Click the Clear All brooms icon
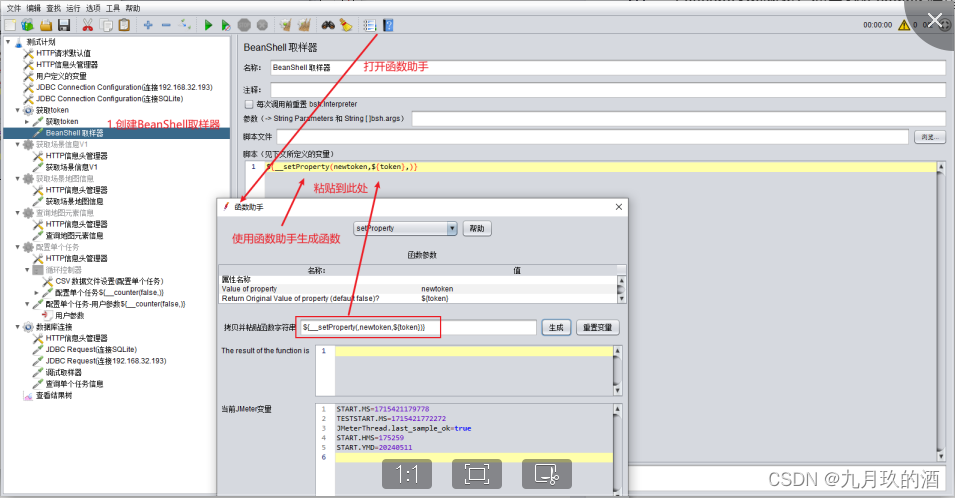 304,25
